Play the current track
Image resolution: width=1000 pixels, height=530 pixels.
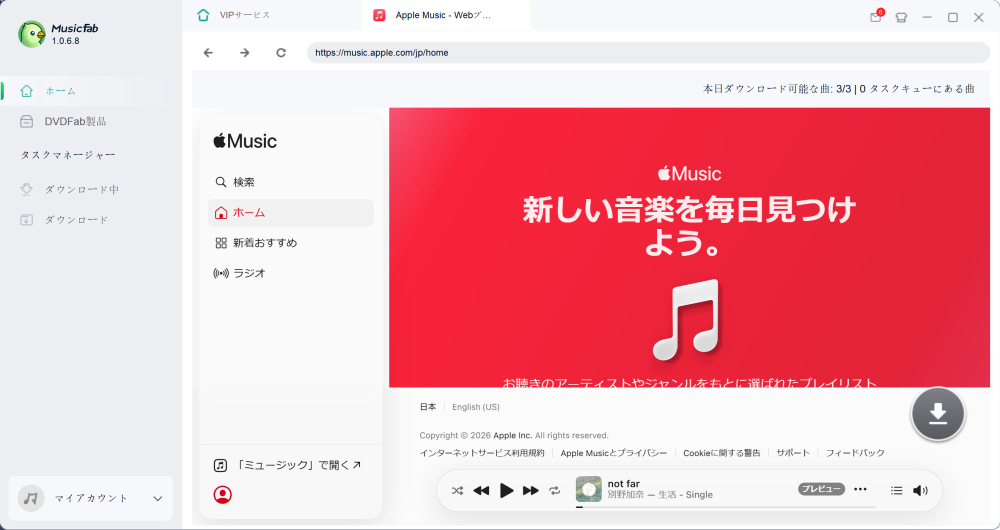tap(506, 490)
